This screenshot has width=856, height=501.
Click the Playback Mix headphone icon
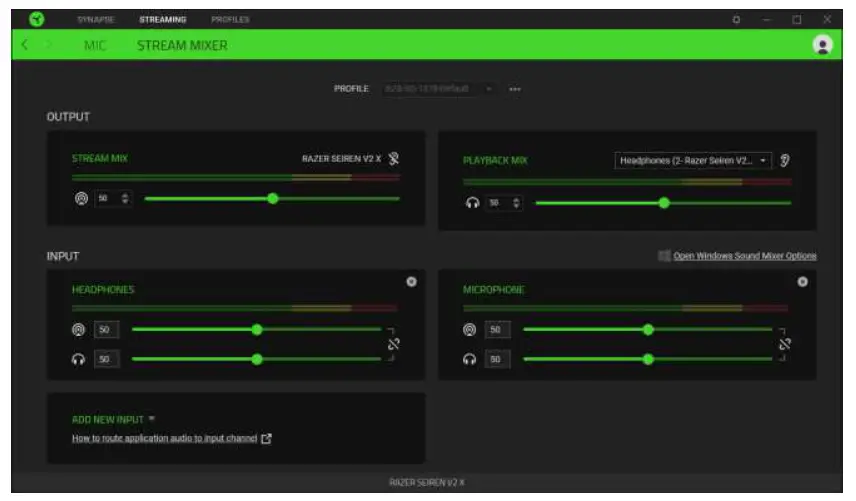(x=472, y=203)
